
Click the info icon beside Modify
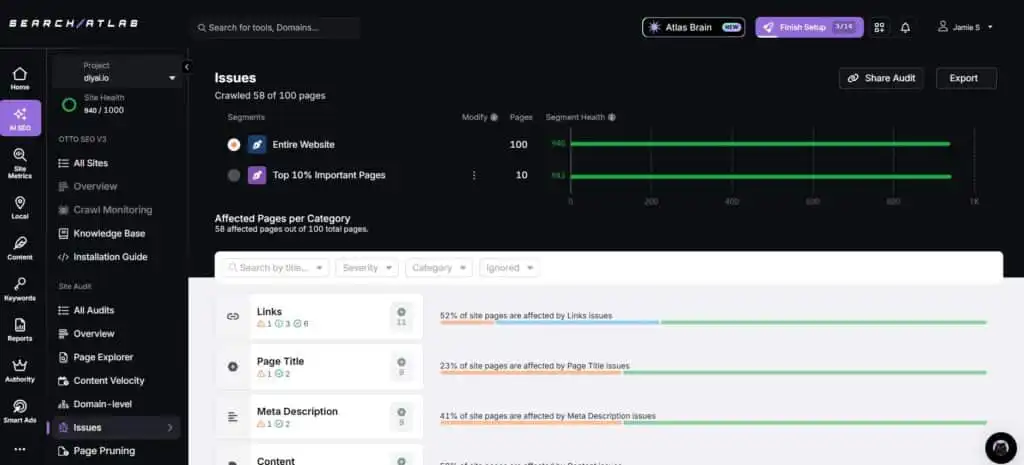tap(494, 118)
